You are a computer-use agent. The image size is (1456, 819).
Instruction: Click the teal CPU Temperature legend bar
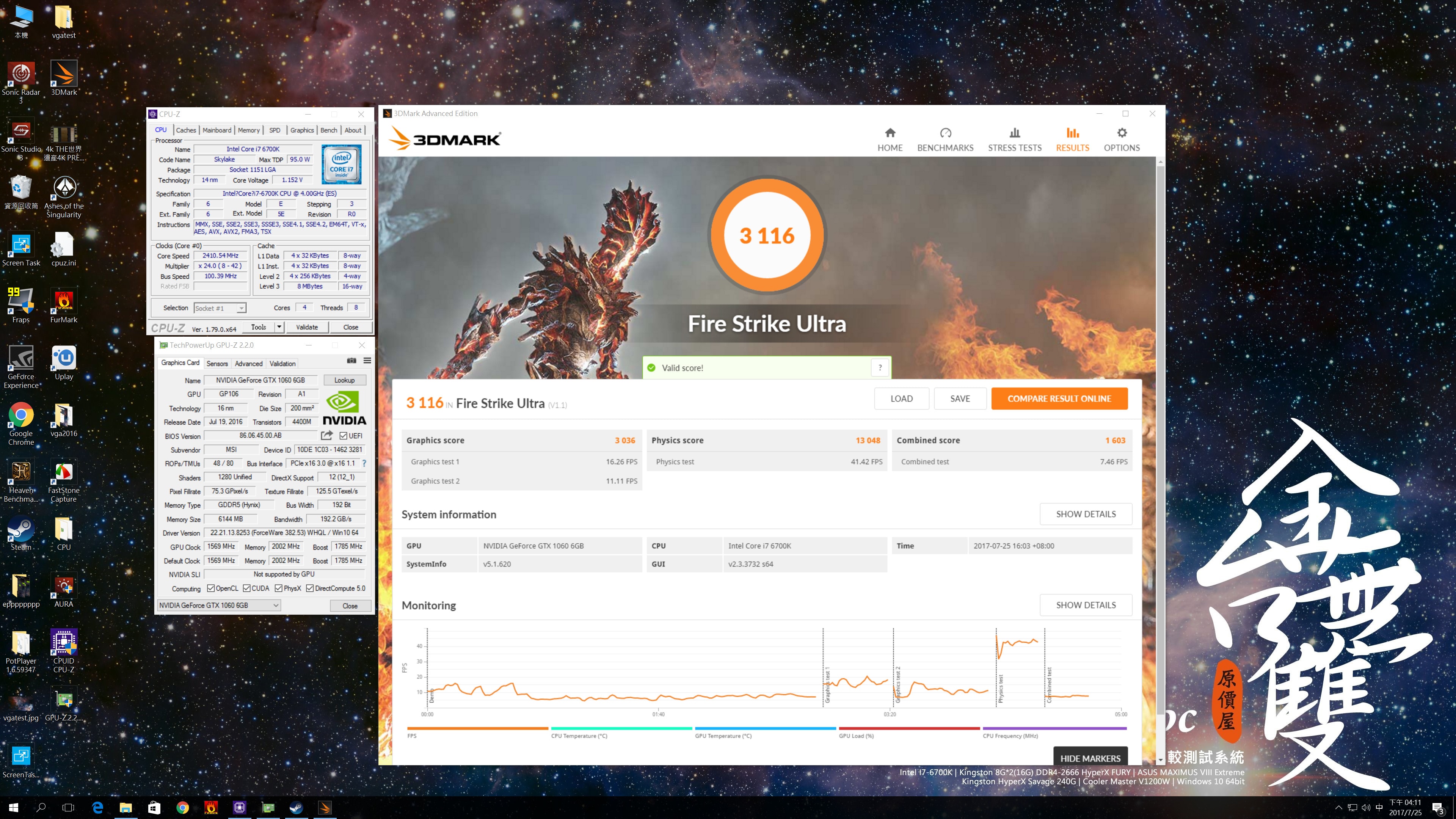(621, 728)
